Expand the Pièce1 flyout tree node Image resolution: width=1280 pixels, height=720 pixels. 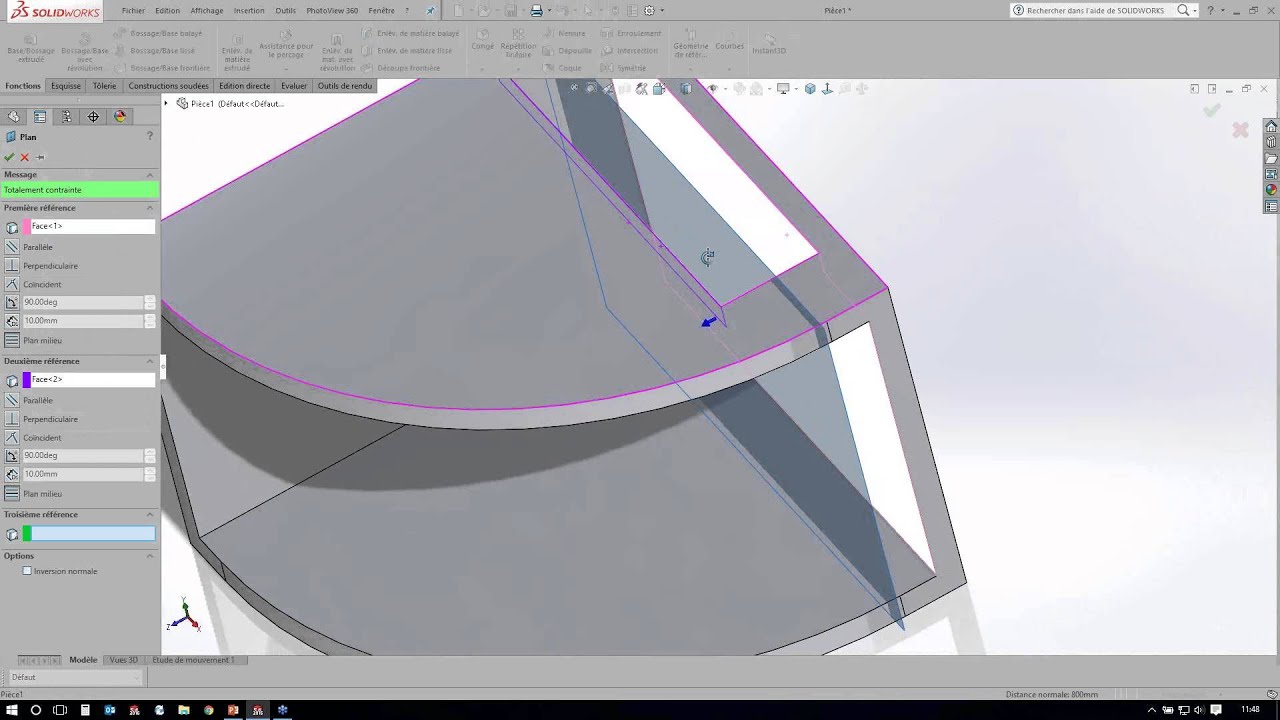click(167, 103)
